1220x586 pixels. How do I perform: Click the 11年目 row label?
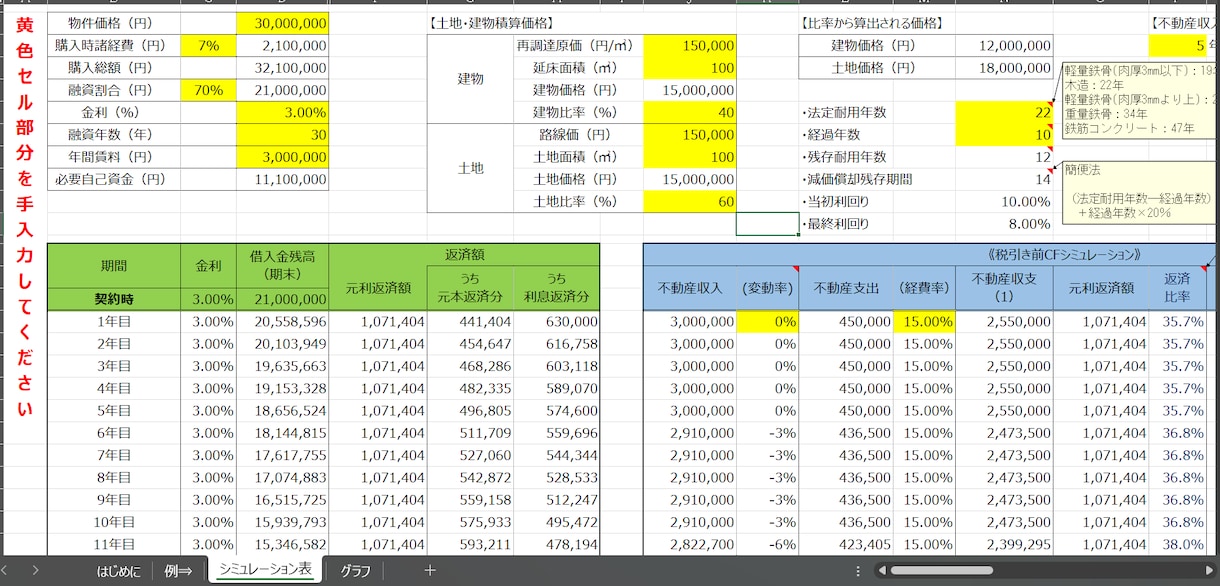pyautogui.click(x=113, y=545)
